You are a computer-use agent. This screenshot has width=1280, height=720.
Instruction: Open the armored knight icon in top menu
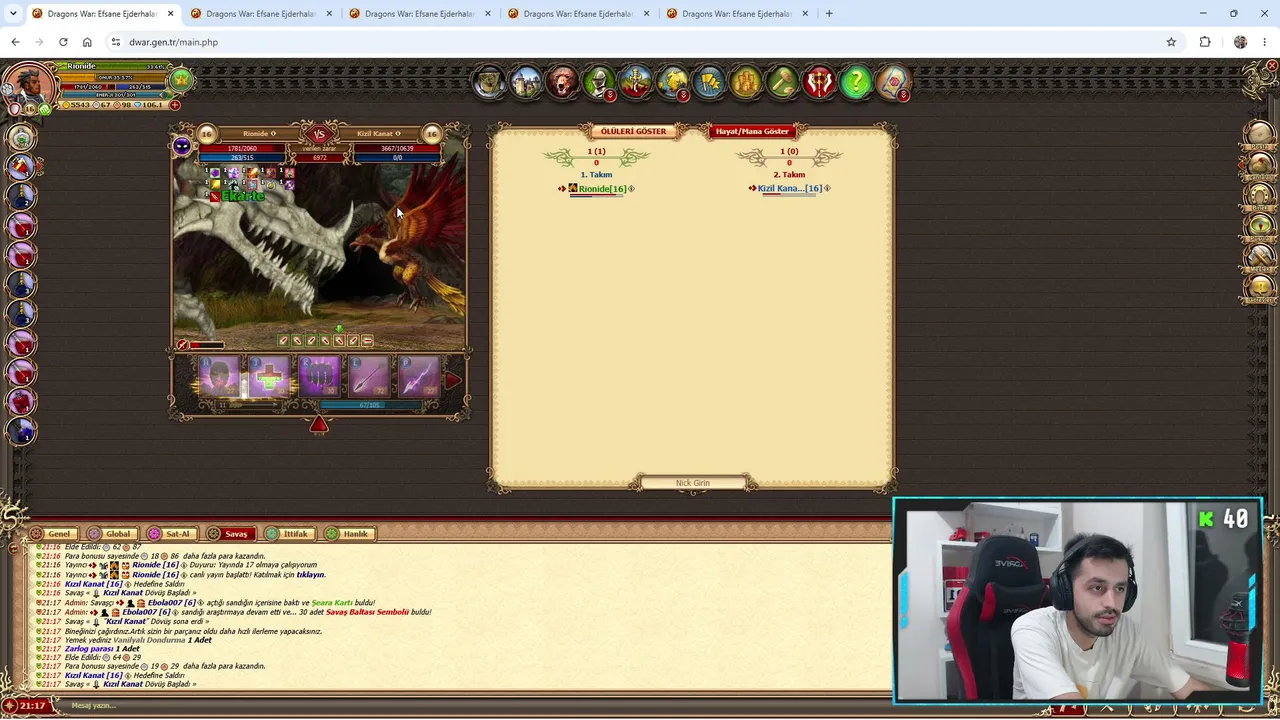point(599,82)
